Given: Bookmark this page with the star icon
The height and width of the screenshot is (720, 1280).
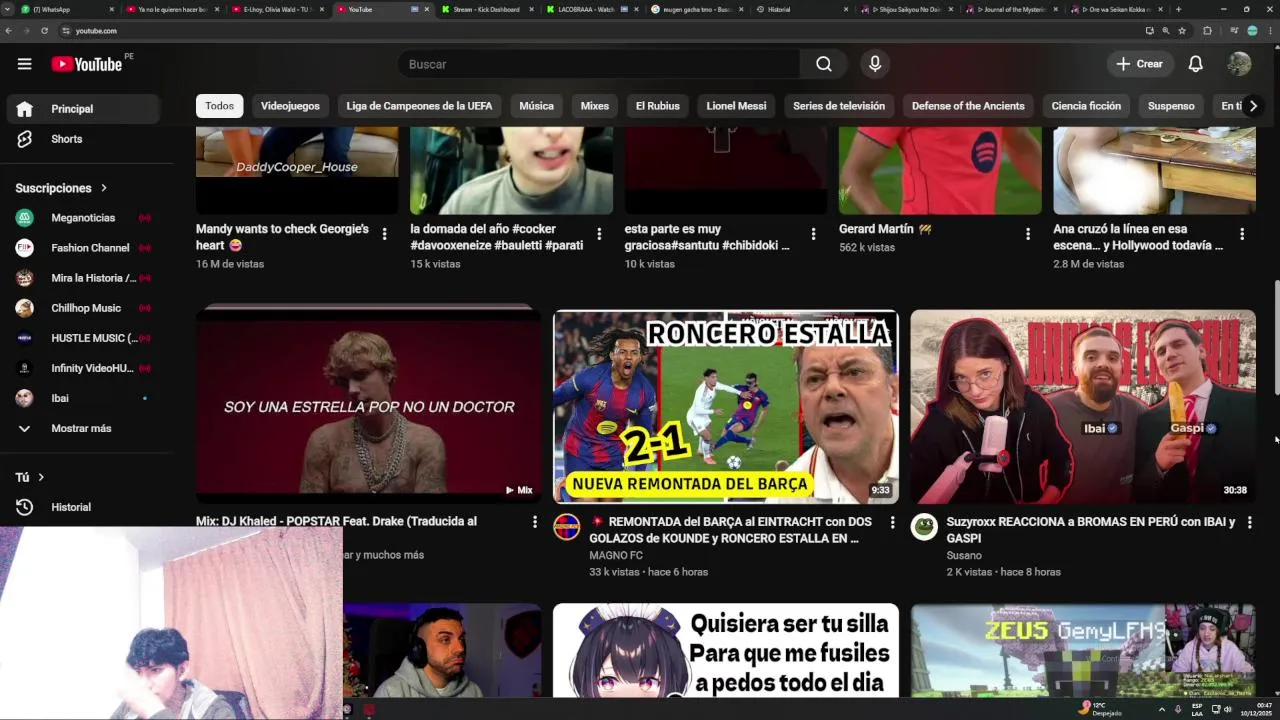Looking at the screenshot, I should pyautogui.click(x=1182, y=31).
